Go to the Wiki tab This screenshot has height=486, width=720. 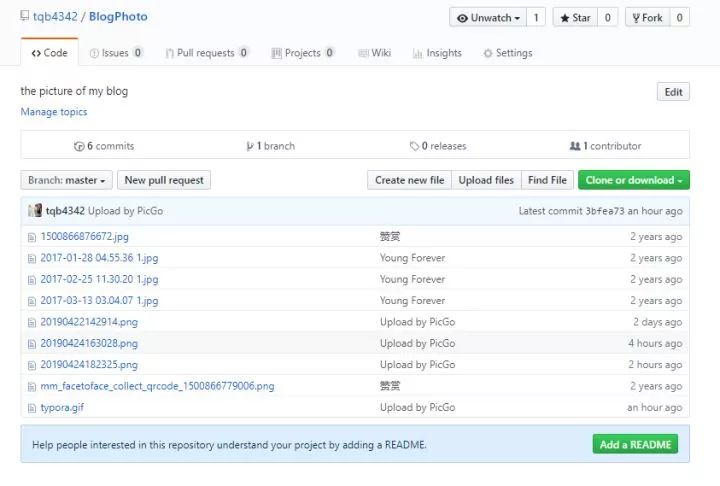click(x=375, y=53)
